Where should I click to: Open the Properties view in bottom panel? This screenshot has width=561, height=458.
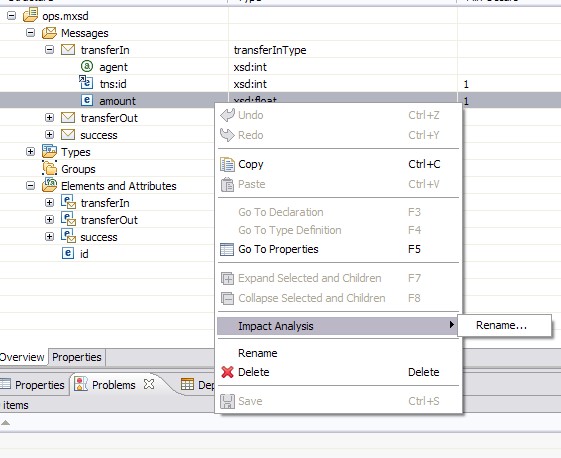click(x=34, y=385)
